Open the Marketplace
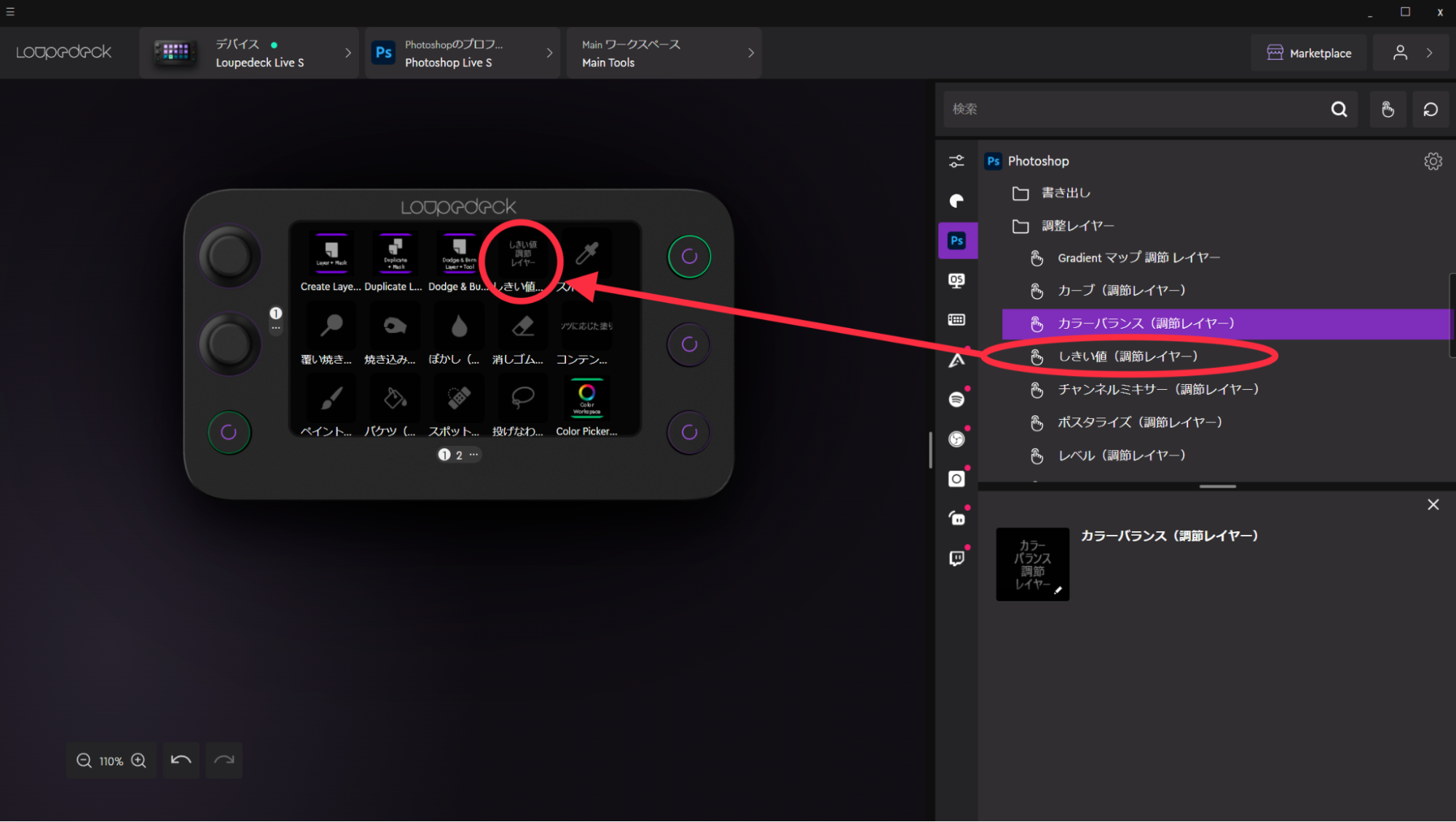 click(1309, 53)
